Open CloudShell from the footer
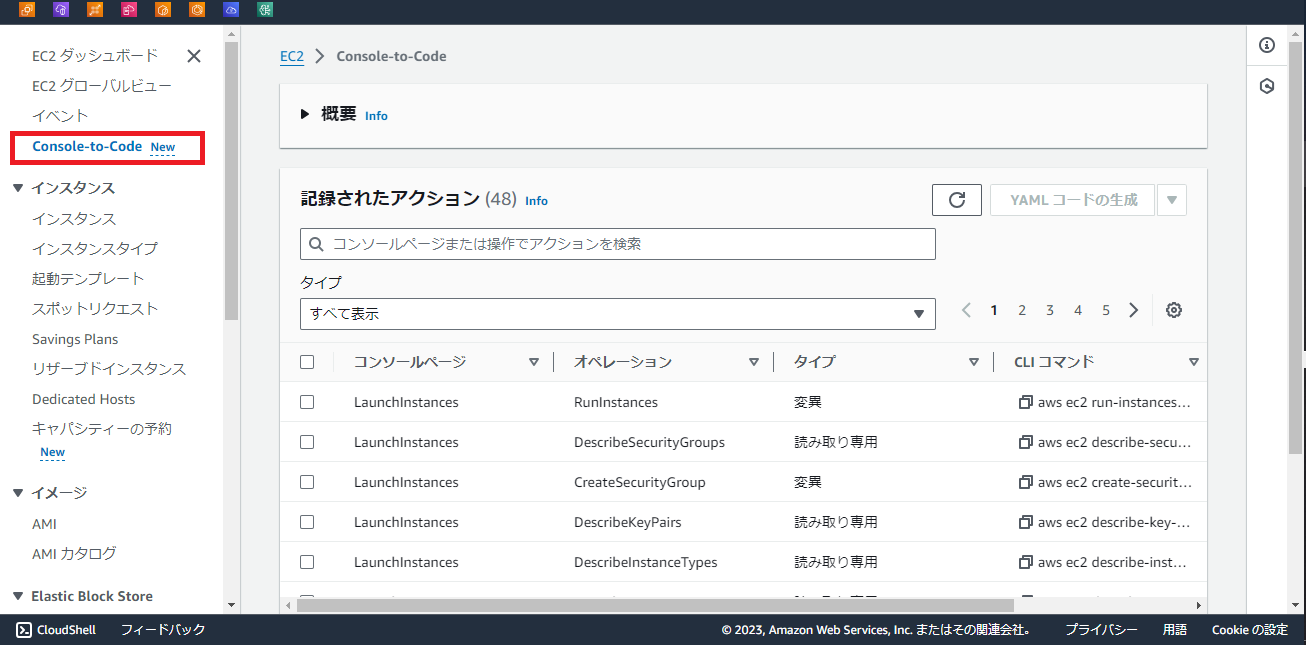1306x645 pixels. [x=56, y=630]
